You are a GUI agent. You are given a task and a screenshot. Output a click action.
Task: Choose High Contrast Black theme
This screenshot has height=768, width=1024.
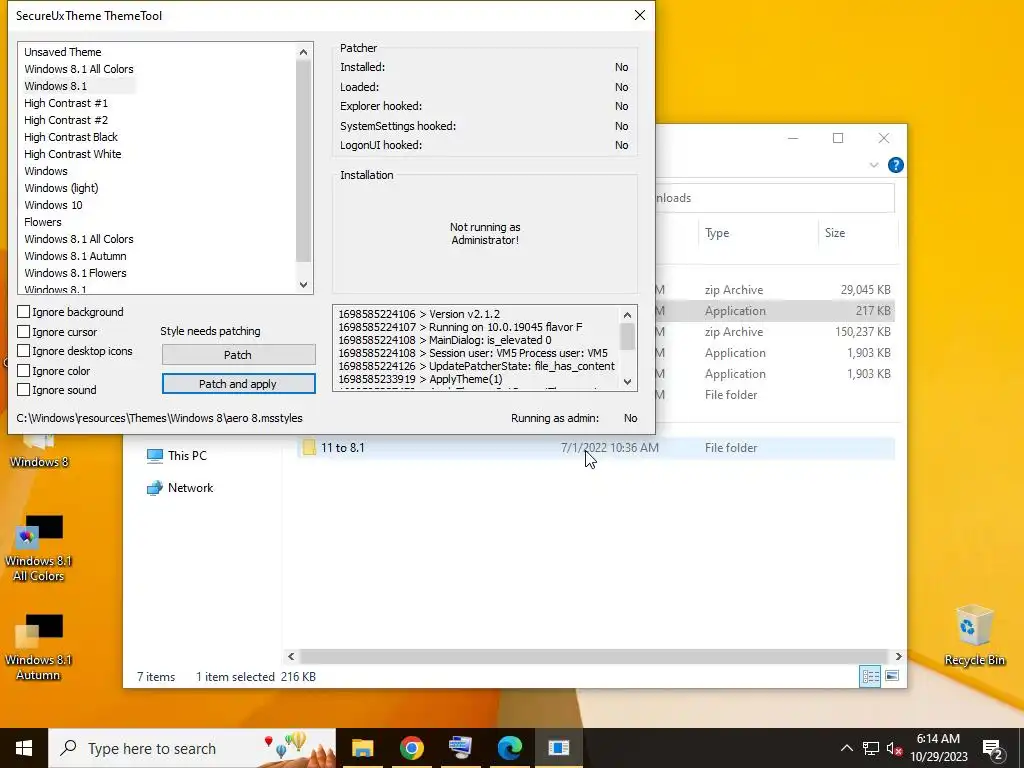[71, 136]
